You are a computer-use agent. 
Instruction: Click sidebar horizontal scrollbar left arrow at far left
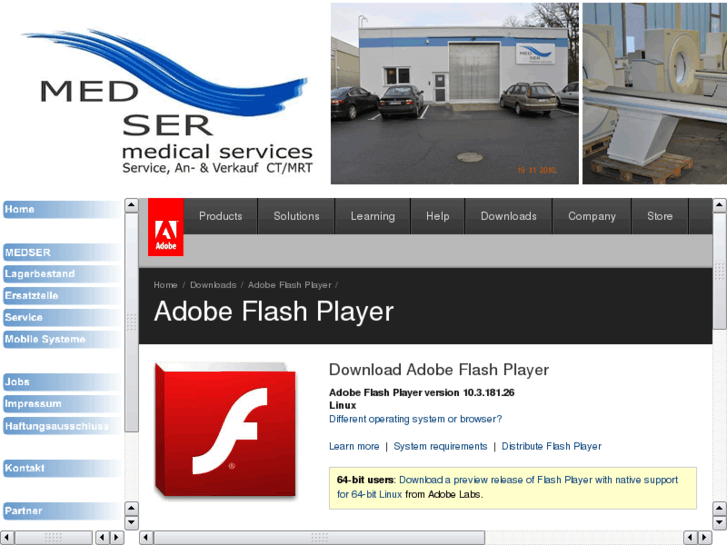point(7,538)
